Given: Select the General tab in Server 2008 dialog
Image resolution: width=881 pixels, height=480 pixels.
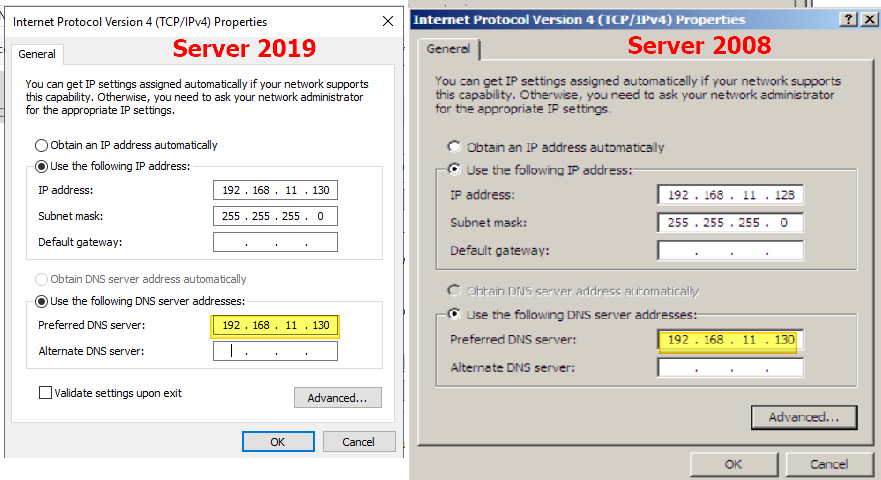Looking at the screenshot, I should (x=448, y=49).
